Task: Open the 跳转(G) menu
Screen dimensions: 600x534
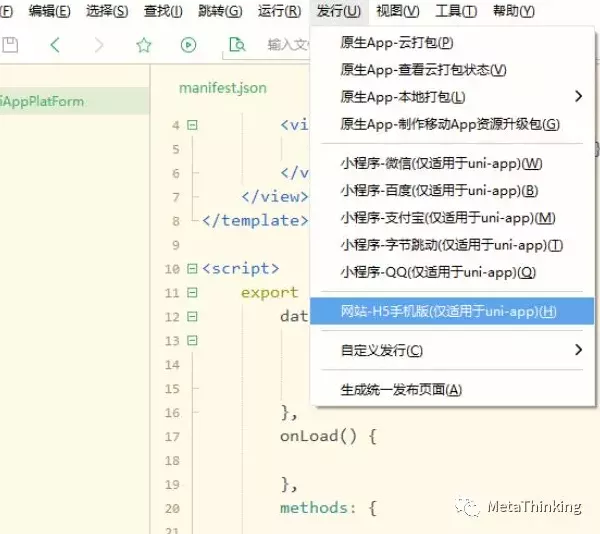Action: [220, 11]
